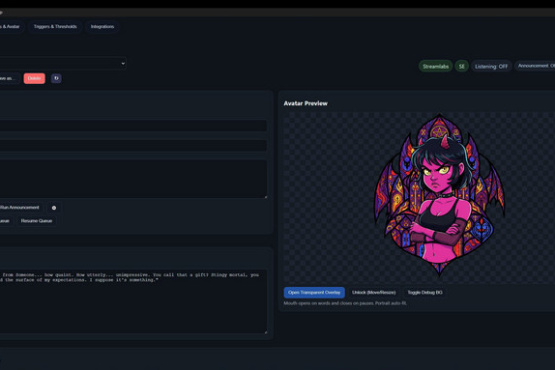The width and height of the screenshot is (555, 370).
Task: Switch to the Integrations tab
Action: pos(102,27)
